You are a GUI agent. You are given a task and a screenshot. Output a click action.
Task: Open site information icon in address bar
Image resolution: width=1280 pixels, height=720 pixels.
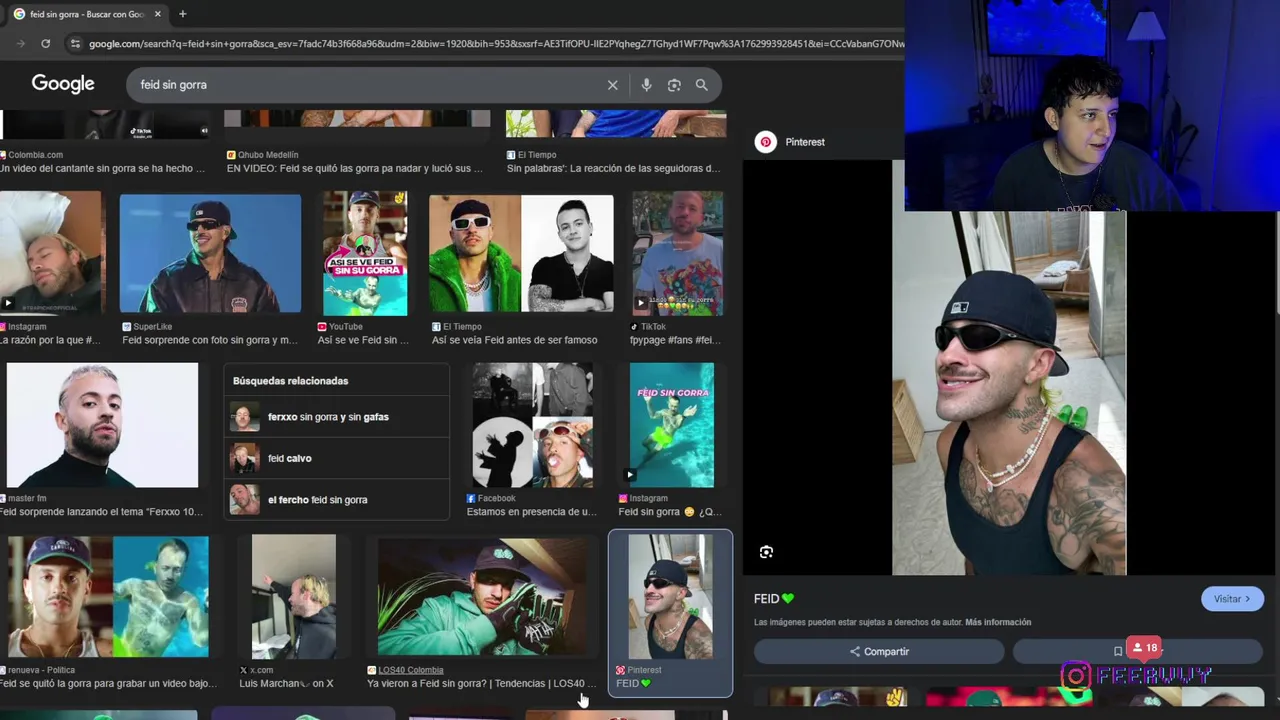[x=75, y=43]
